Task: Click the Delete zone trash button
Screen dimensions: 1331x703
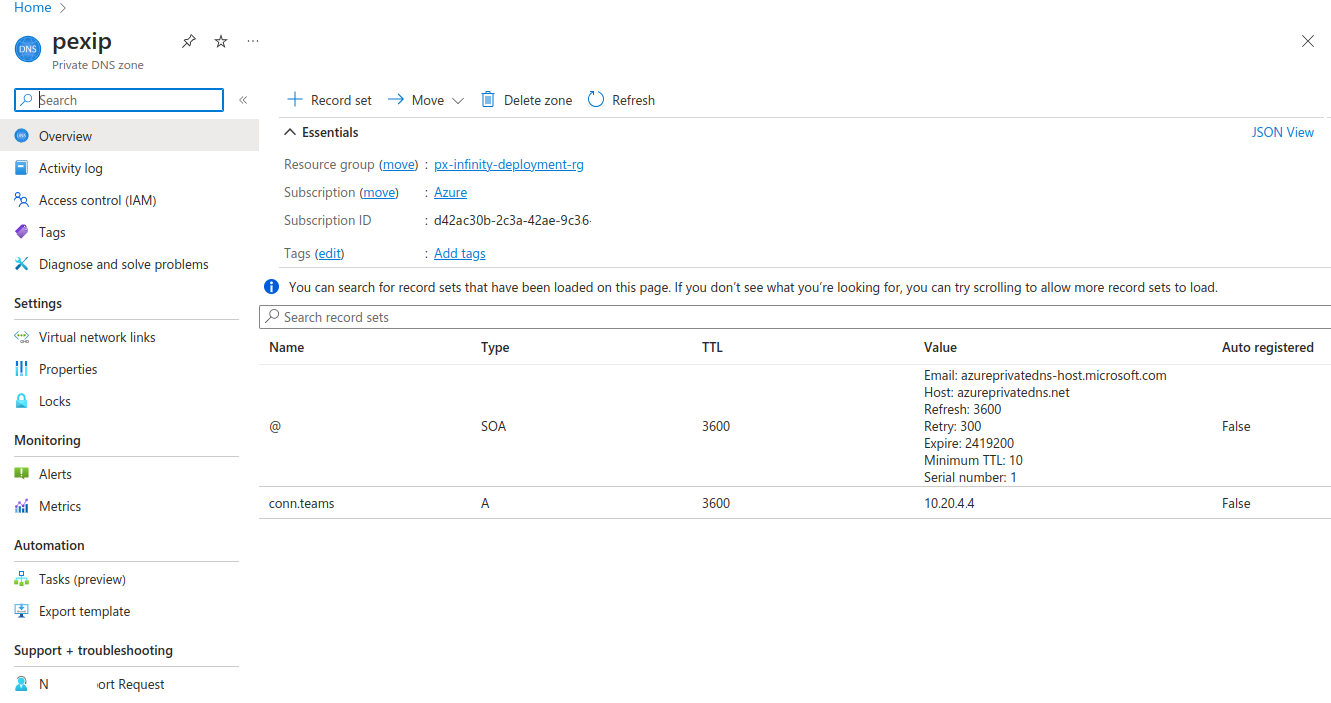Action: [526, 100]
